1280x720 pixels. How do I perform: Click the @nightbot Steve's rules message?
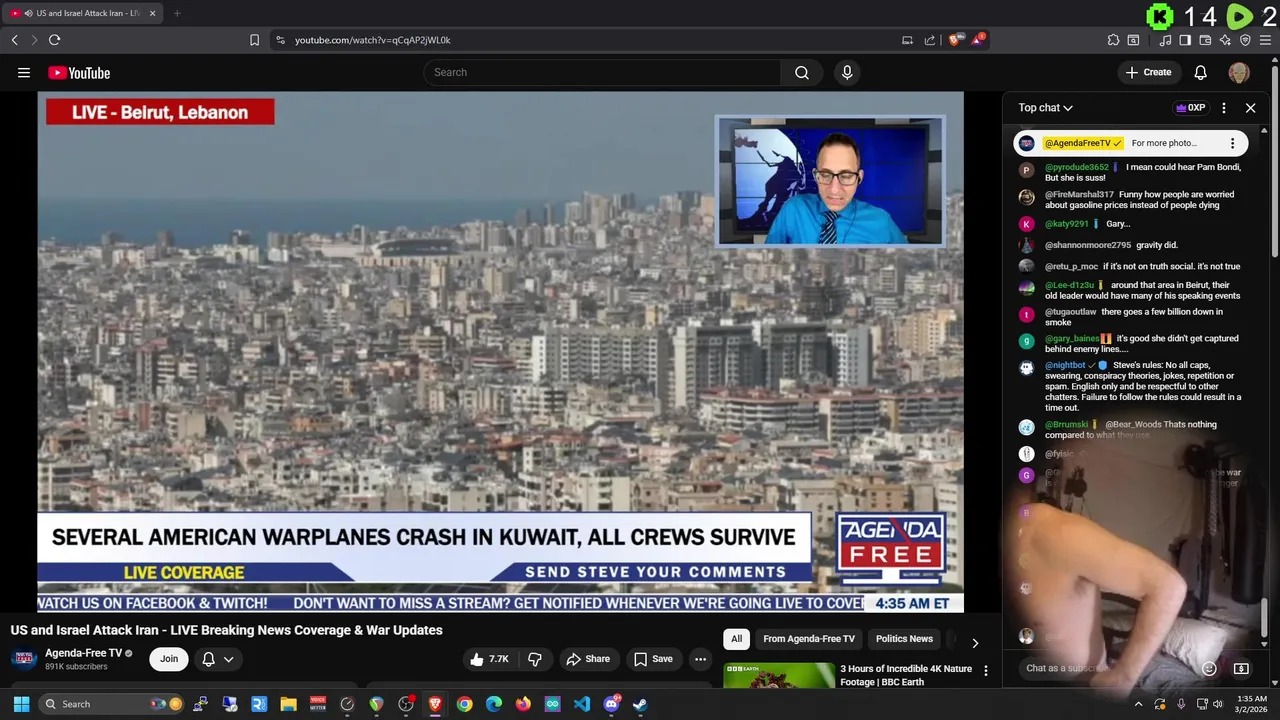1135,387
